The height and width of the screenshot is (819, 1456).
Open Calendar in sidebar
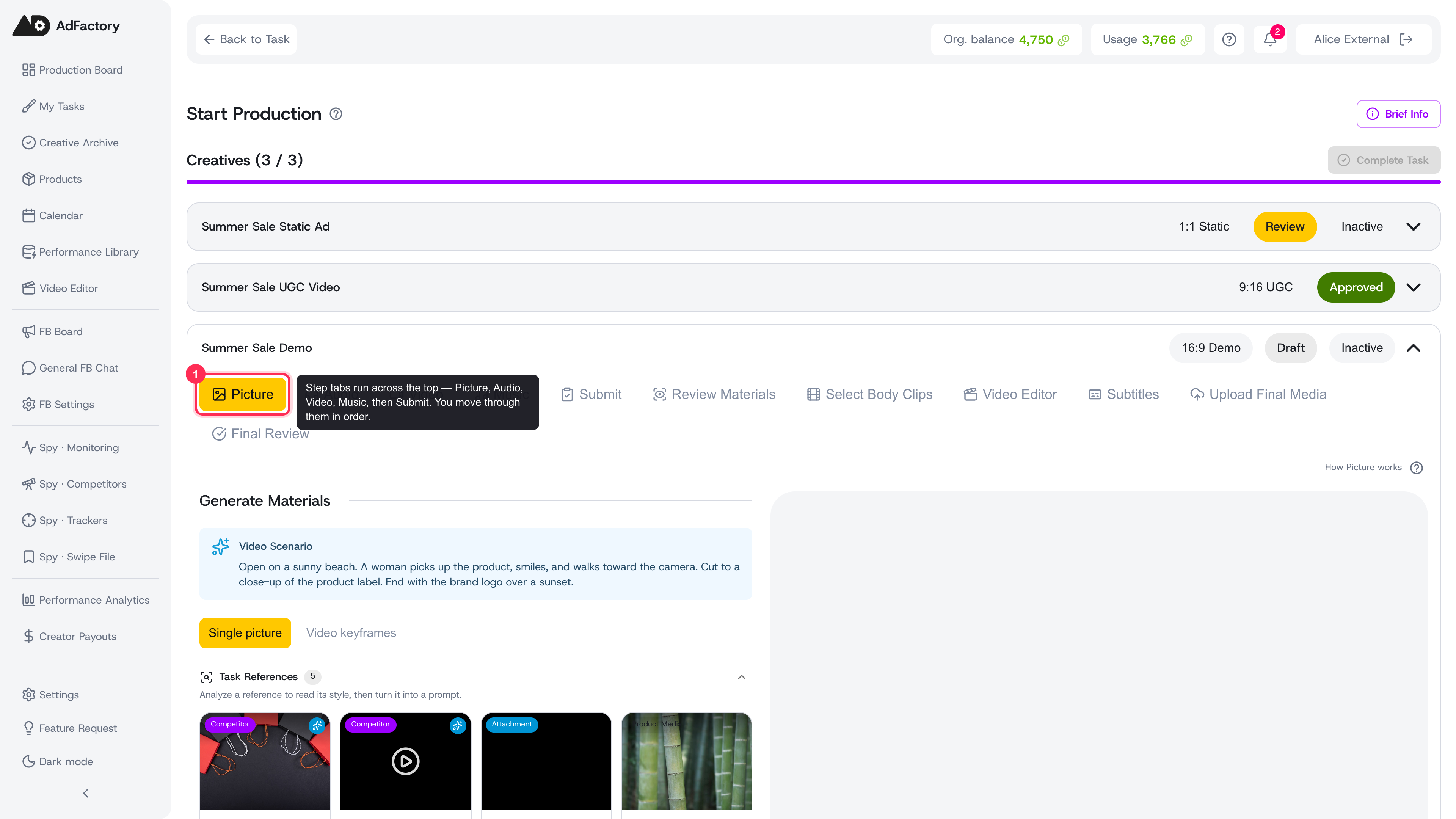point(52,215)
